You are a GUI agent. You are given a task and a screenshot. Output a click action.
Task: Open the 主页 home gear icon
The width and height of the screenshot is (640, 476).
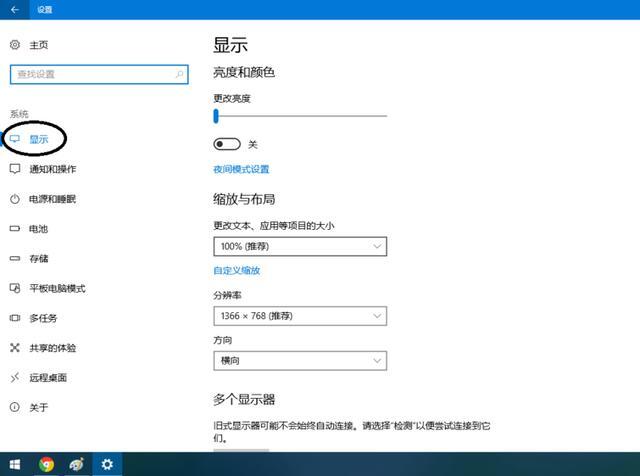pyautogui.click(x=15, y=44)
